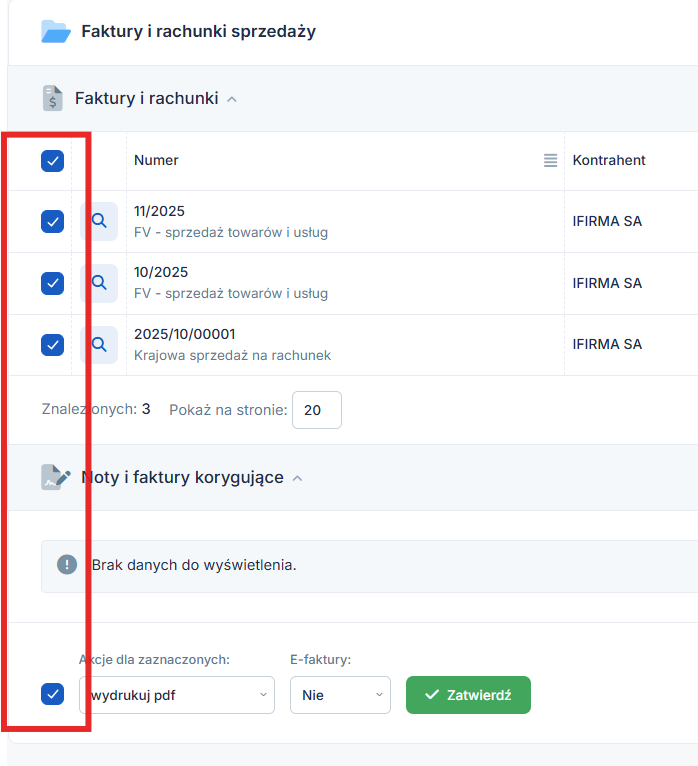Open preview of invoice 11/2025
The width and height of the screenshot is (698, 766).
click(x=99, y=221)
